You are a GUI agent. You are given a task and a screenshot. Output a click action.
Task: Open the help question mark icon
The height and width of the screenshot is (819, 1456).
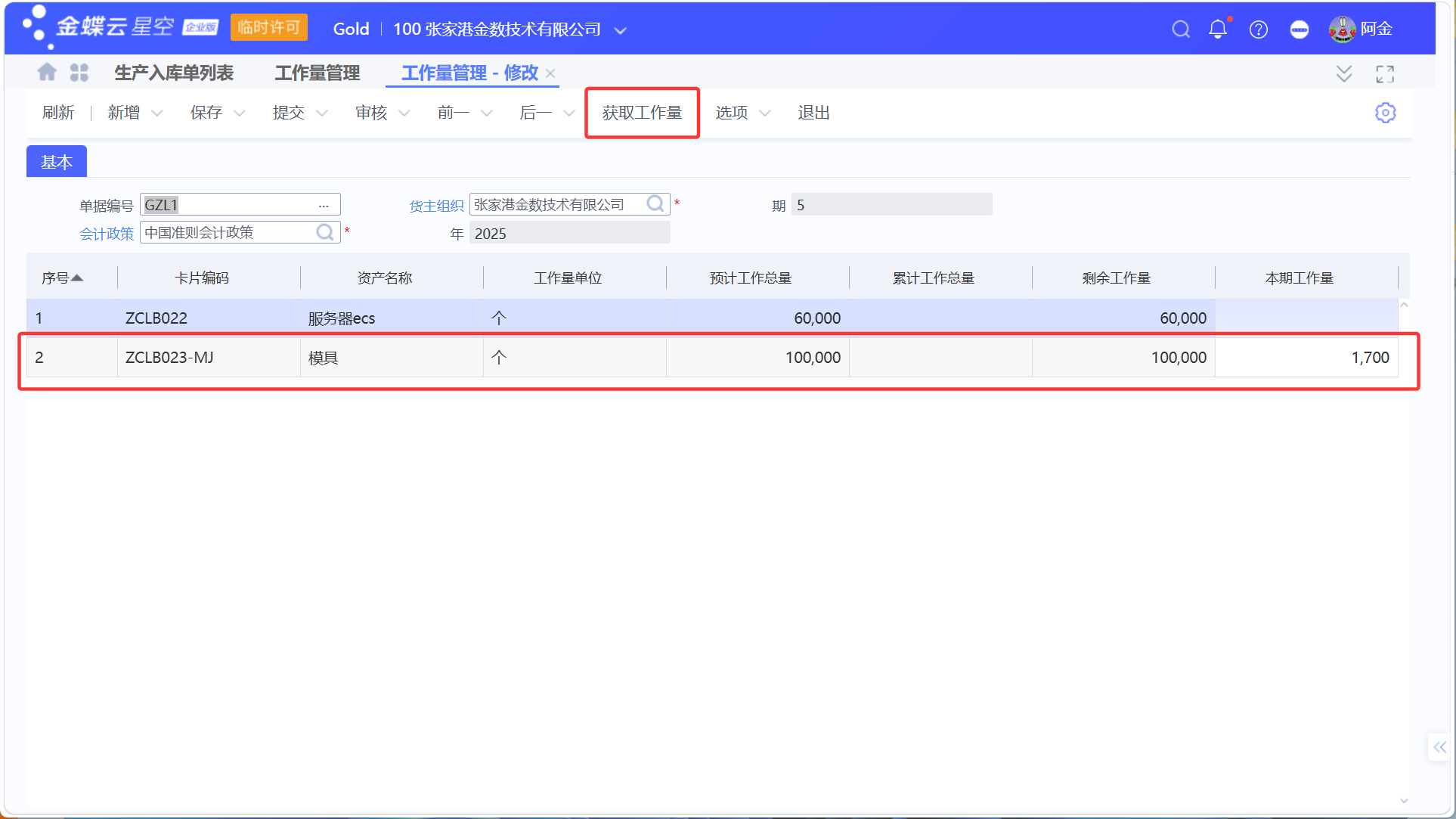(x=1259, y=29)
